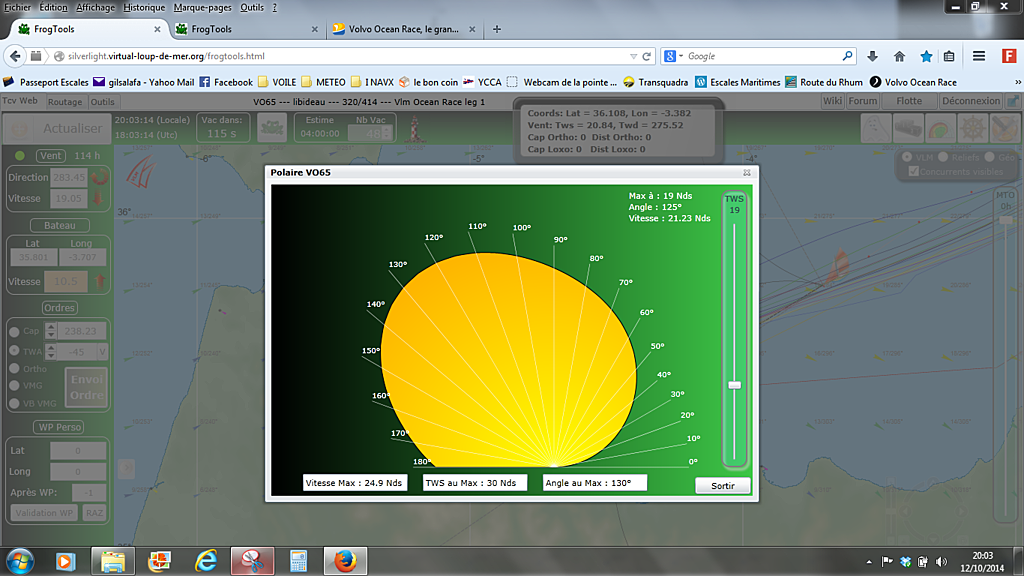This screenshot has height=576, width=1024.
Task: Click the frog icon button in toolbar
Action: click(x=272, y=127)
